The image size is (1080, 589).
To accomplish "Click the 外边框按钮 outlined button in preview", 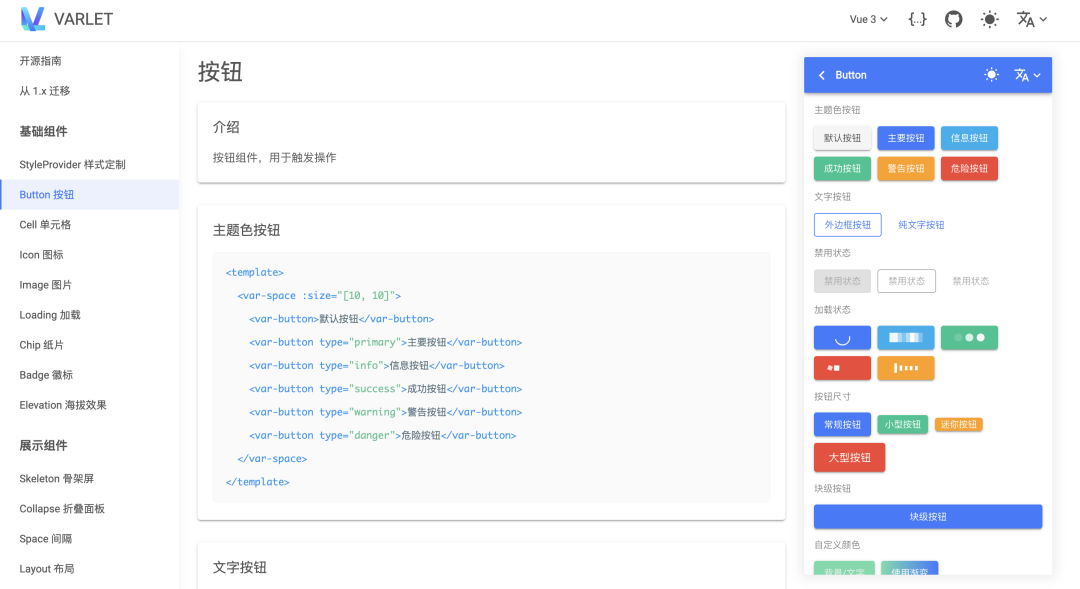I will 848,224.
